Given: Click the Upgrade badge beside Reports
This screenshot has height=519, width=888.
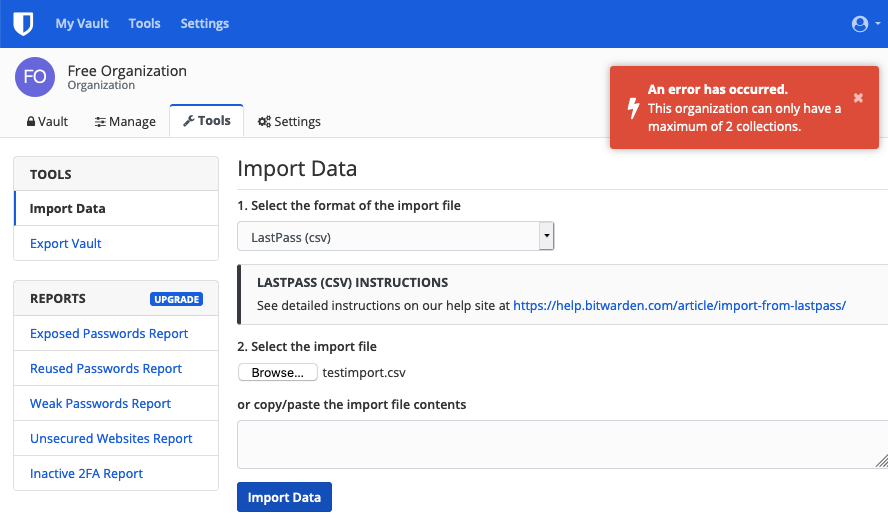Looking at the screenshot, I should (176, 299).
